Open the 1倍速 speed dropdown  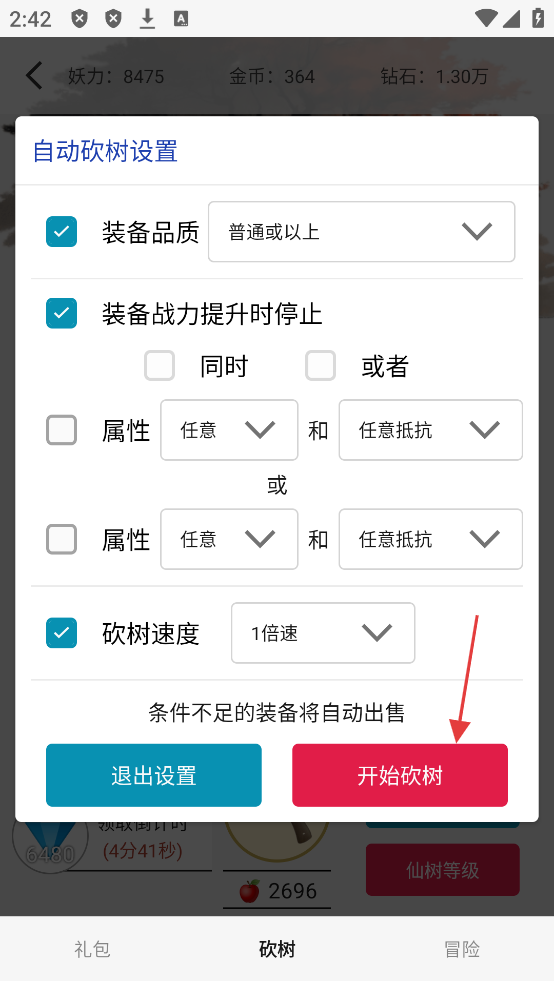(323, 633)
